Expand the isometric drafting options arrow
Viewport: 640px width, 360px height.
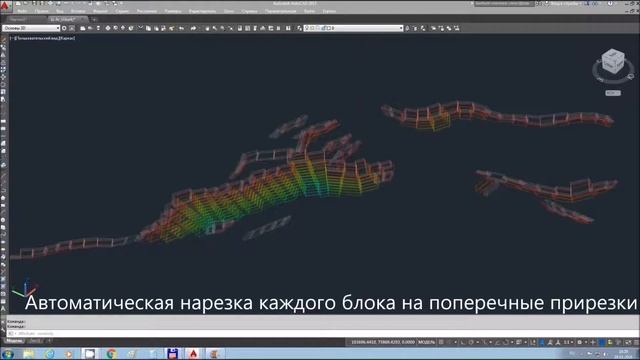point(491,342)
